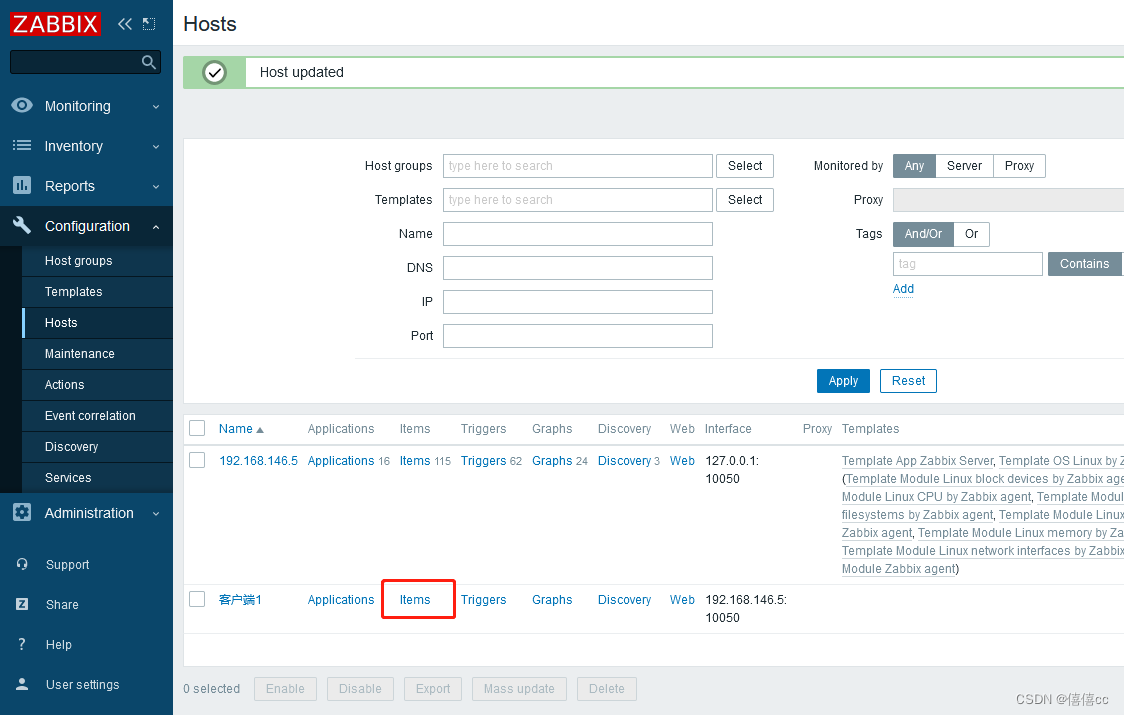Set Monitored by to Server
Viewport: 1124px width, 715px height.
coord(964,166)
